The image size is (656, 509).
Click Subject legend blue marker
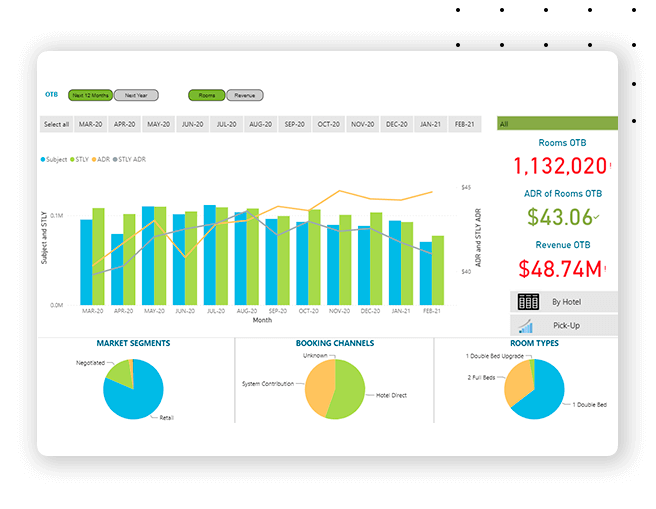click(43, 159)
